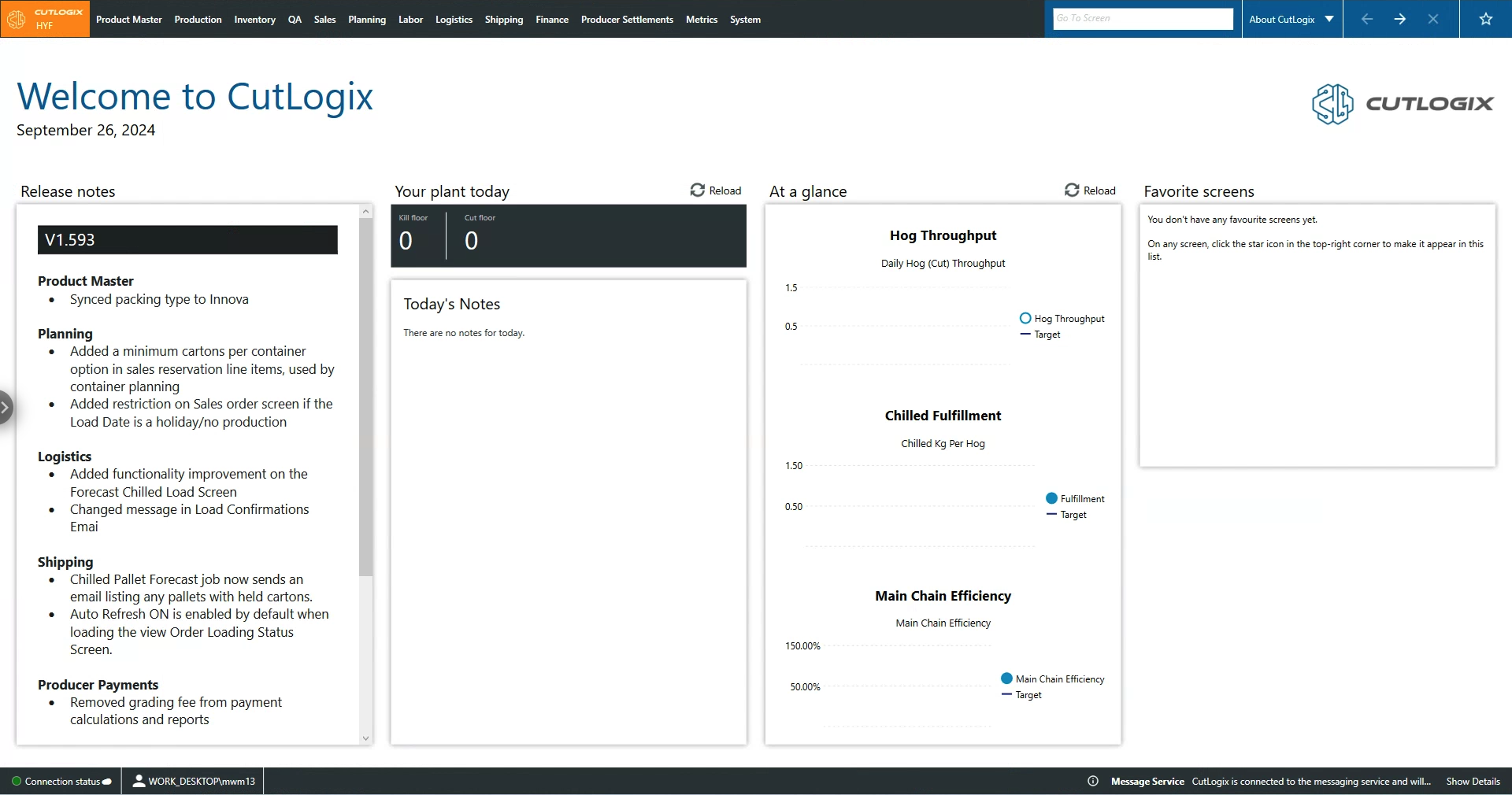The height and width of the screenshot is (795, 1512).
Task: Click the user icon beside WORK_DESKTOP\mwm13
Action: click(x=139, y=781)
